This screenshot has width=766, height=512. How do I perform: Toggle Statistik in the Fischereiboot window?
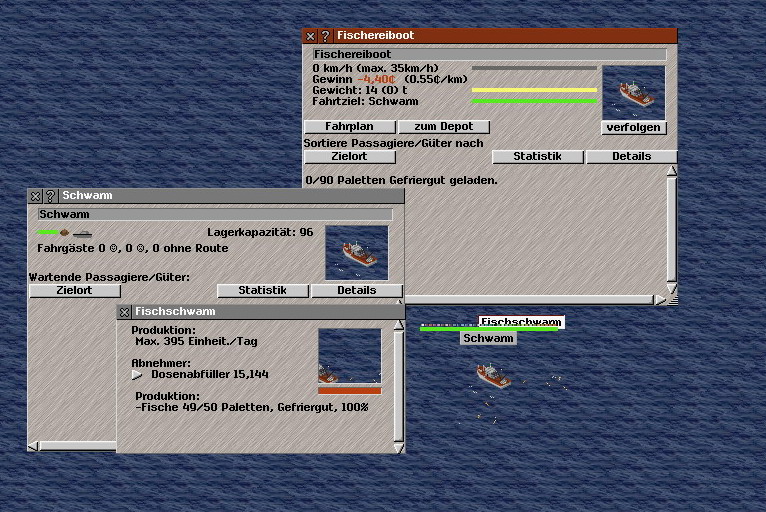538,157
